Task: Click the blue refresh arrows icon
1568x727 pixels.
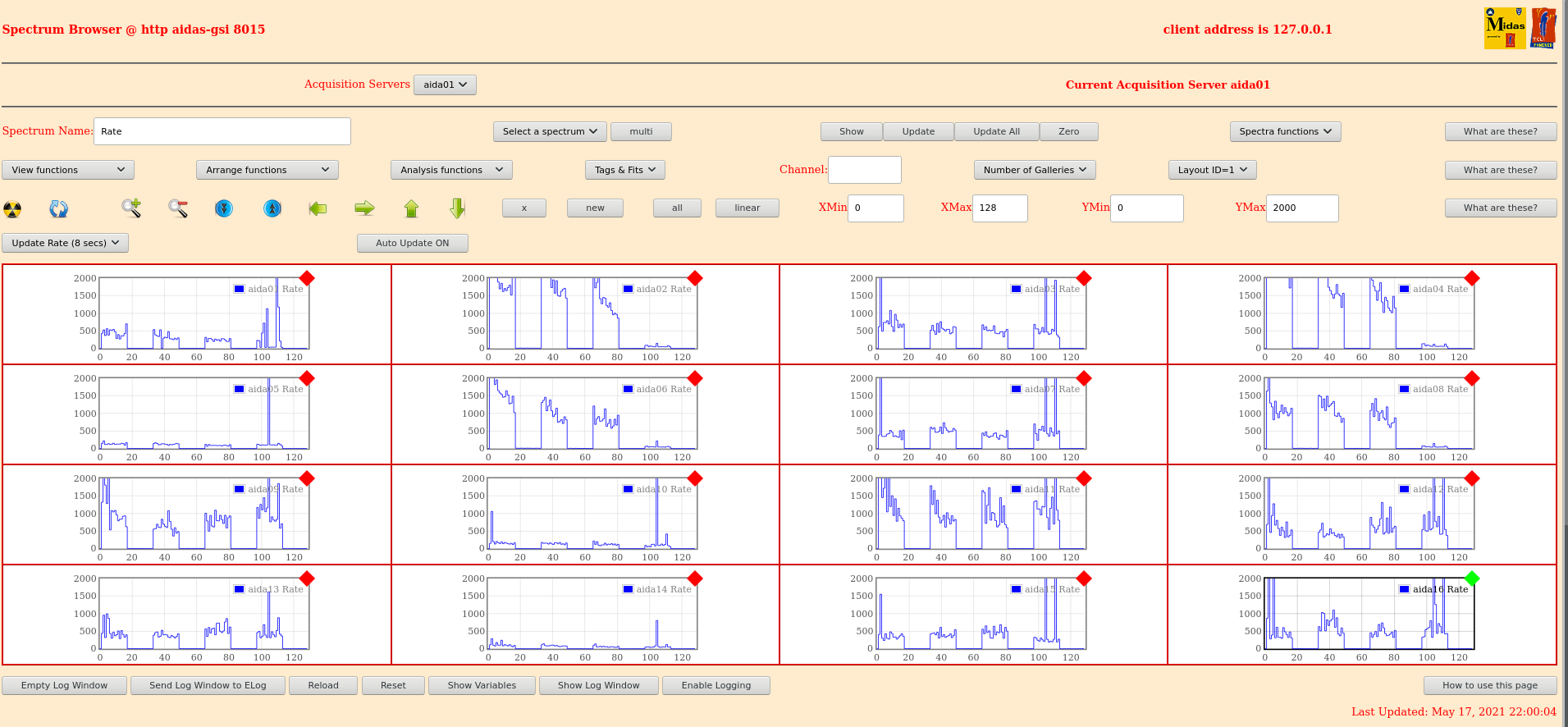Action: (x=58, y=209)
